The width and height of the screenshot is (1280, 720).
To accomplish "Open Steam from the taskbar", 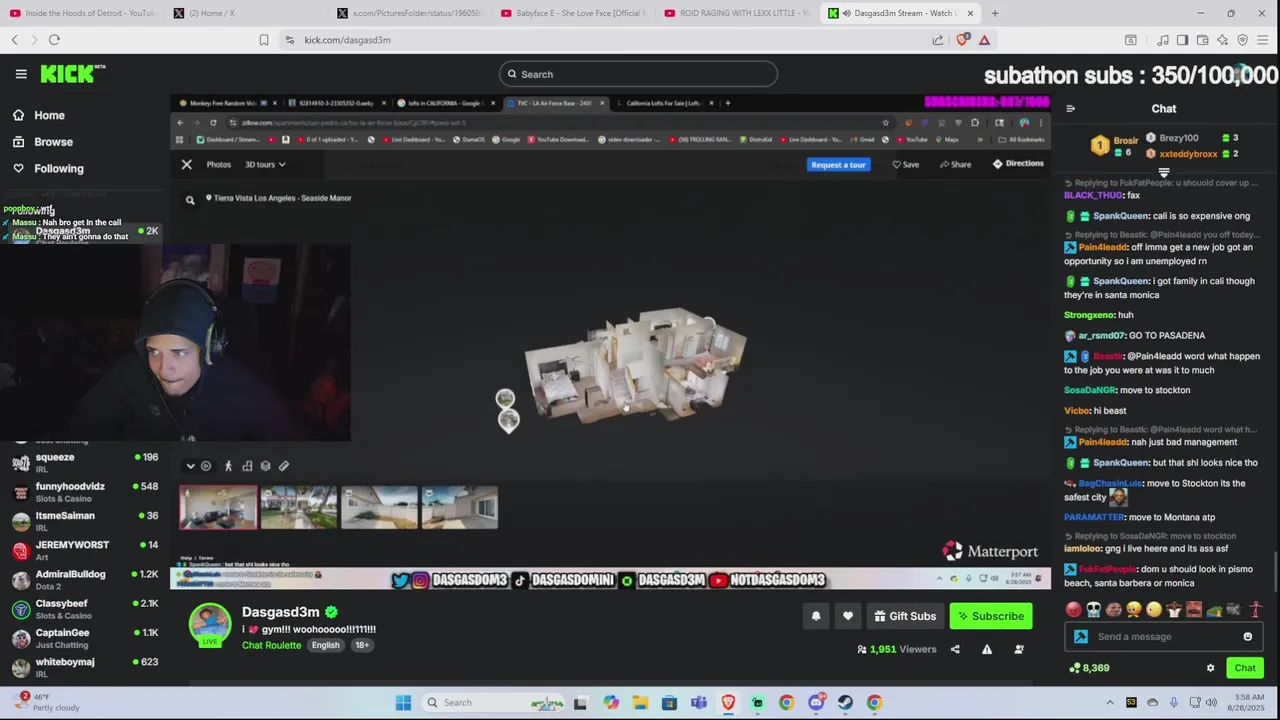I will coord(845,703).
